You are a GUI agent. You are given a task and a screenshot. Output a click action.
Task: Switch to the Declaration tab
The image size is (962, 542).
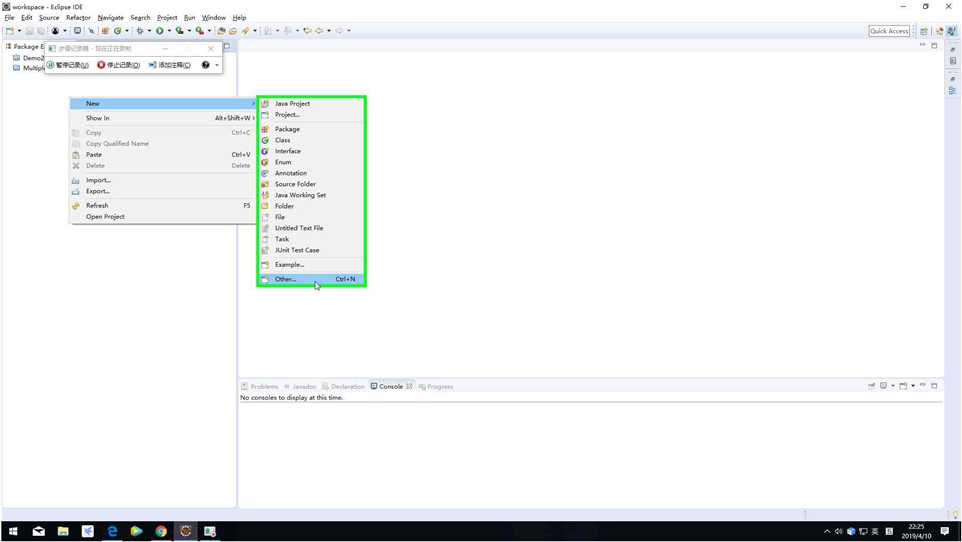point(343,387)
